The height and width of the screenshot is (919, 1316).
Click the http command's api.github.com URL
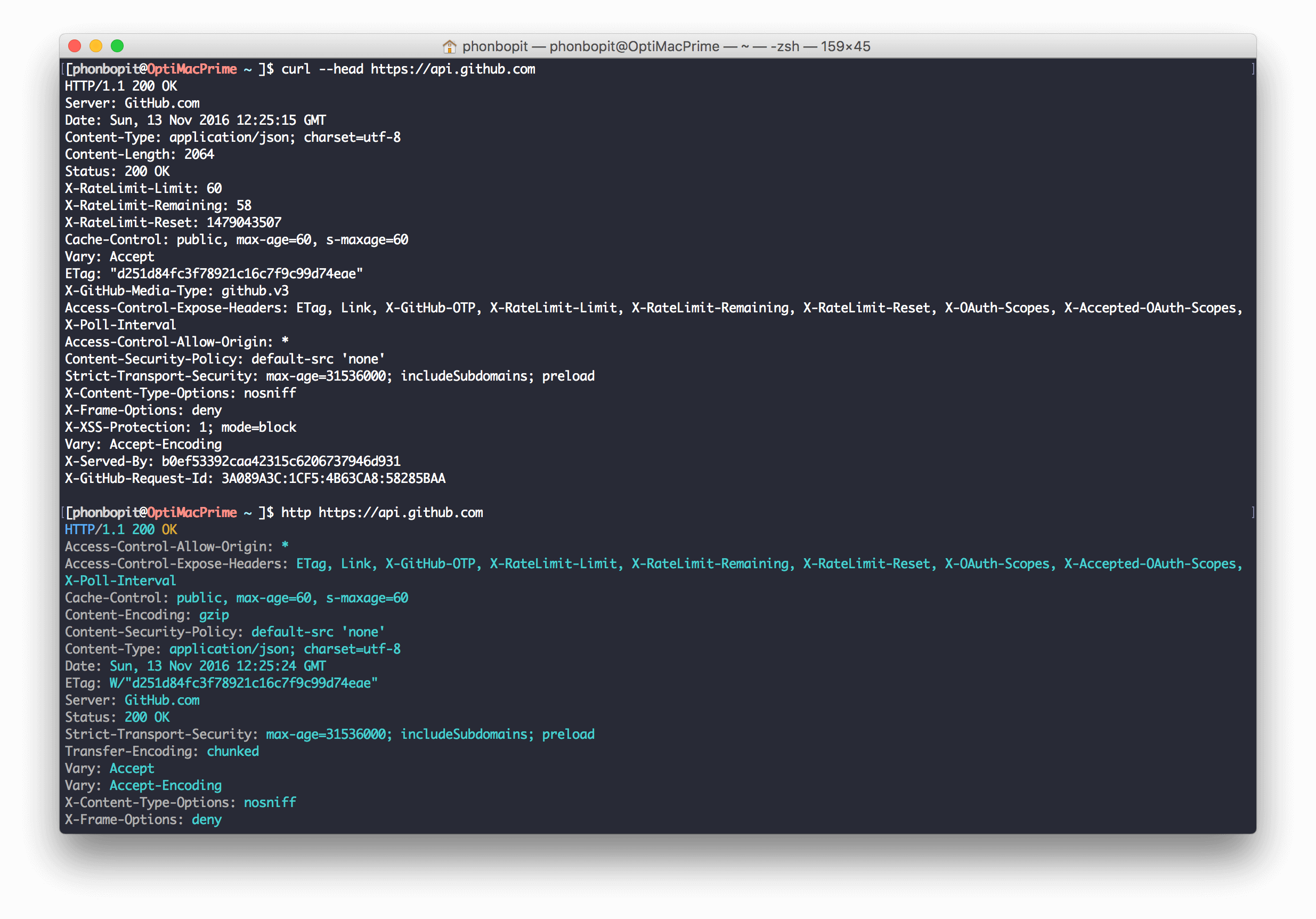tap(401, 512)
